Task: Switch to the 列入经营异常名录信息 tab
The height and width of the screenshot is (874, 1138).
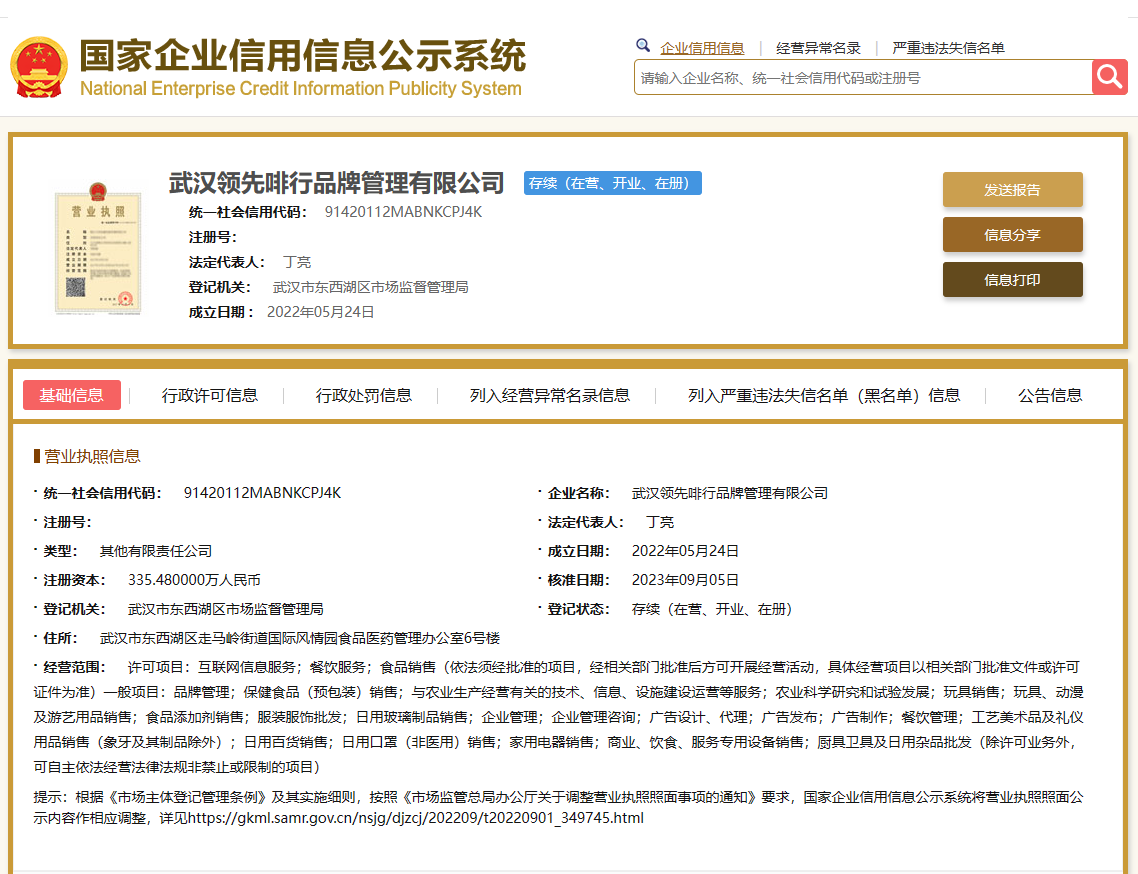Action: (549, 395)
